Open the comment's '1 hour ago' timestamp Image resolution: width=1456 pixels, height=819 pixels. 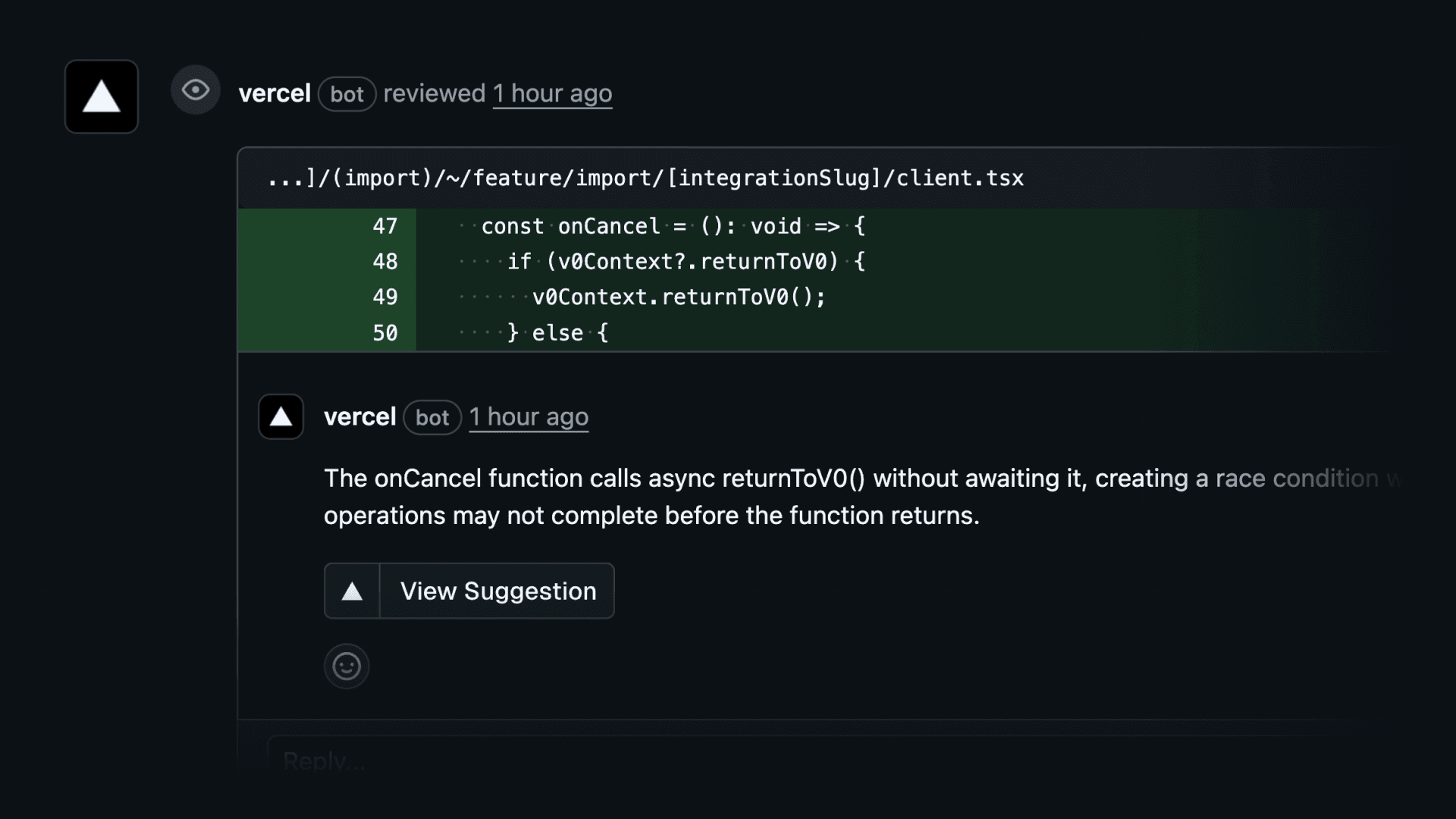point(529,417)
